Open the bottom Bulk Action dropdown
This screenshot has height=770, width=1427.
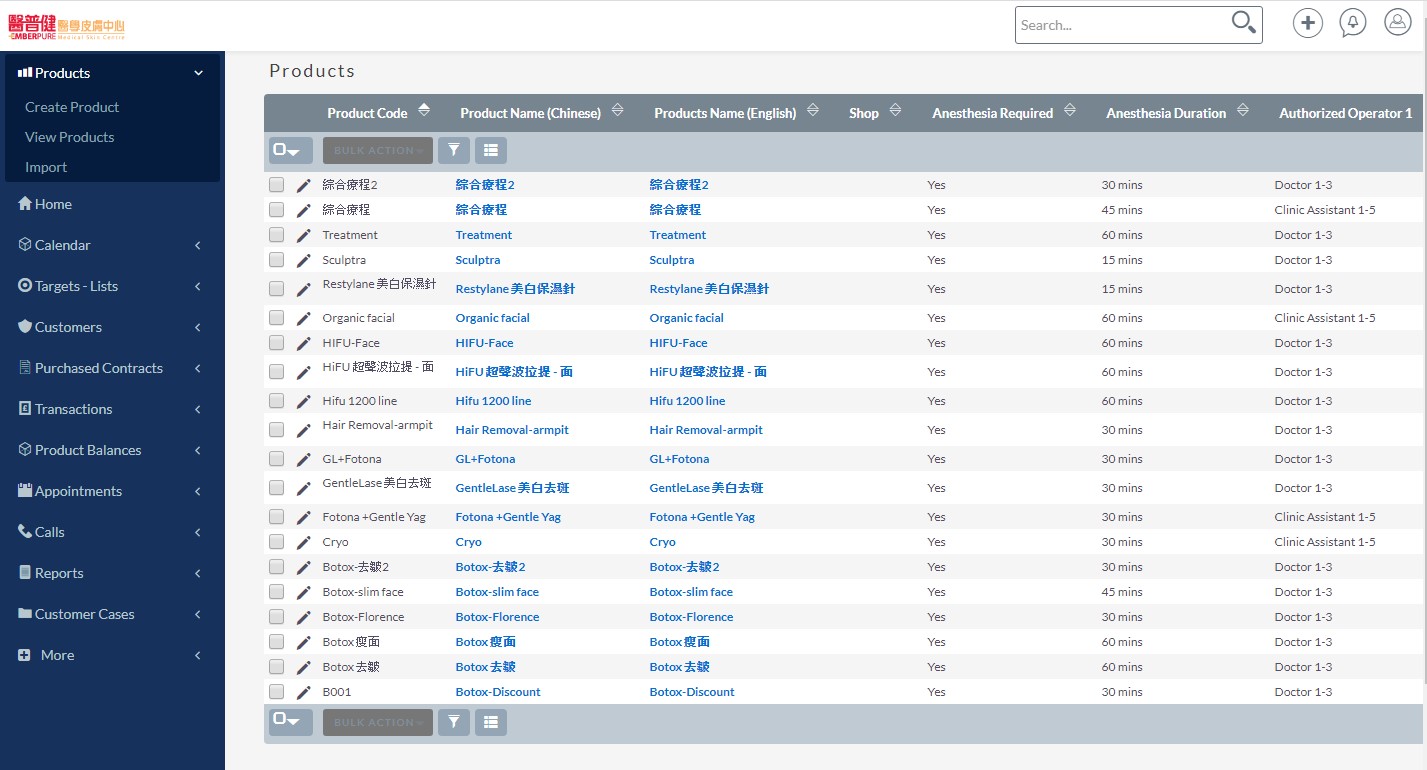pyautogui.click(x=378, y=722)
